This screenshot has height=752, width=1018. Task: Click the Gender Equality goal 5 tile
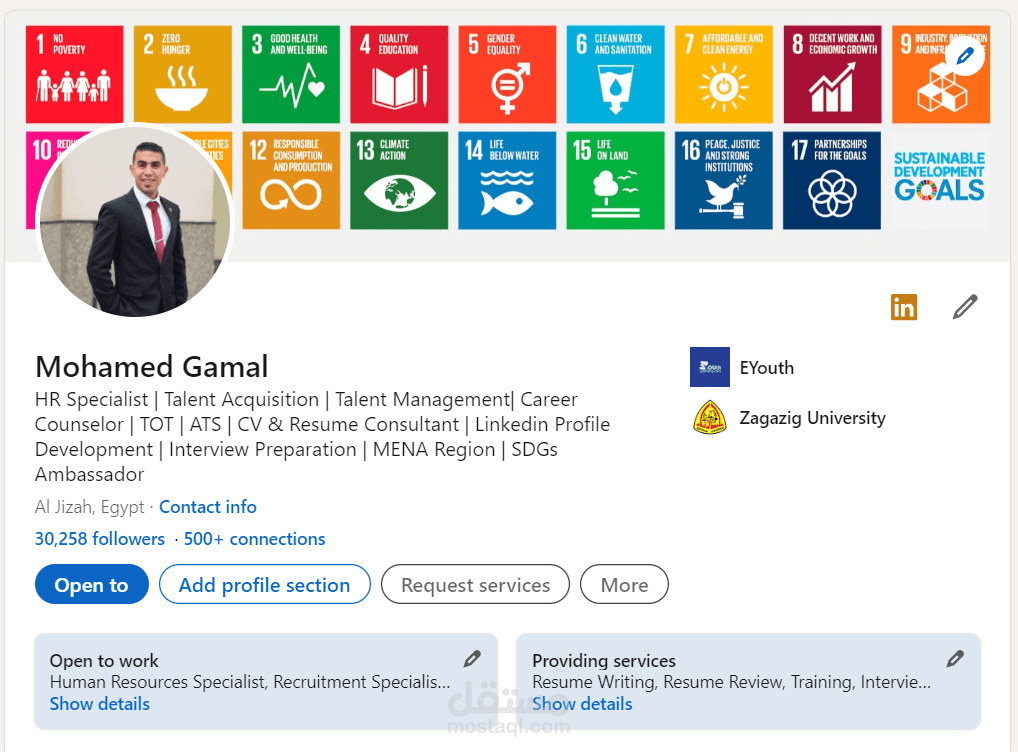click(507, 74)
